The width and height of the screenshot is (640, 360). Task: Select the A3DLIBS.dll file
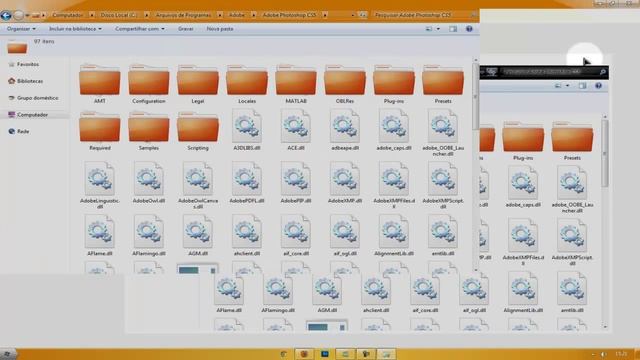pos(247,130)
